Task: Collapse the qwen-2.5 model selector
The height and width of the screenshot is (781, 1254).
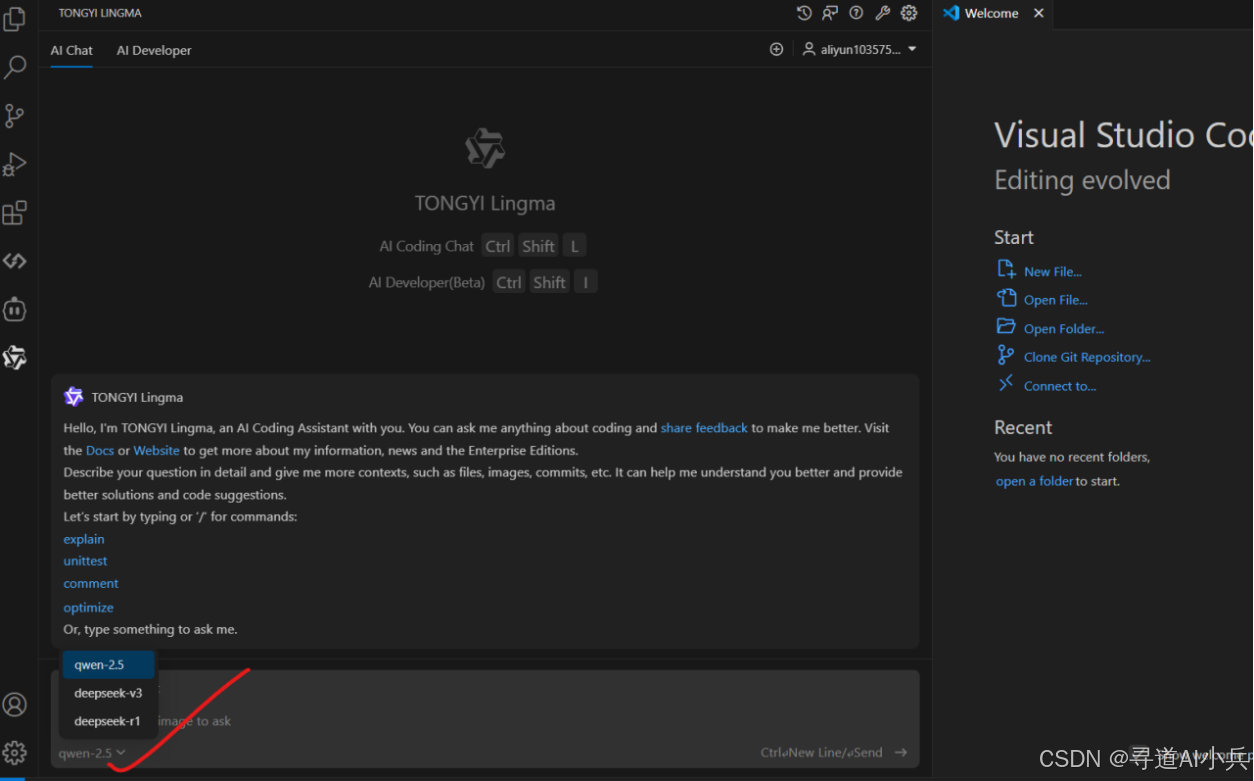Action: 92,753
